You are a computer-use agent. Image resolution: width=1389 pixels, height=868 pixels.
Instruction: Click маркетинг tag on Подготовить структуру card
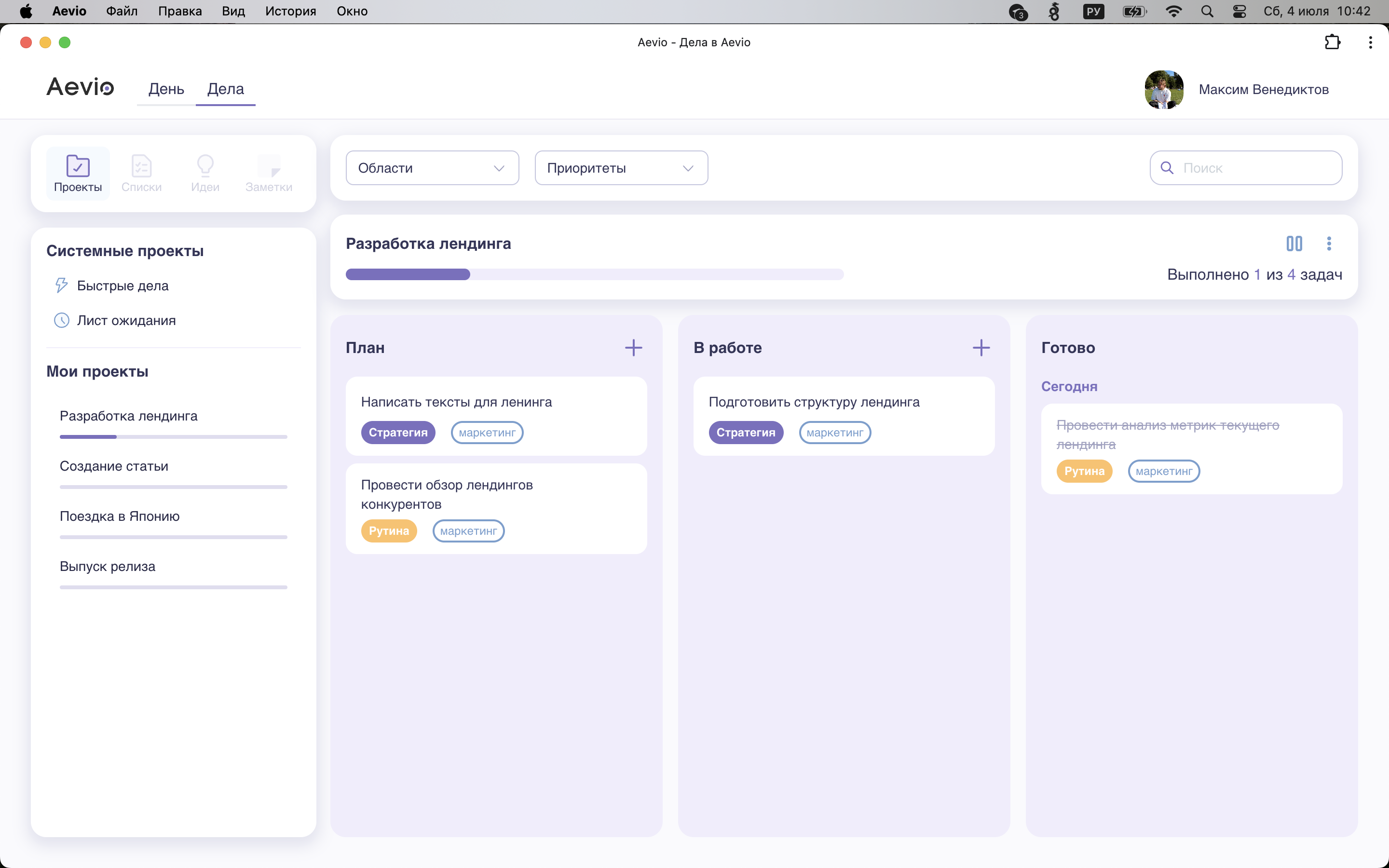(x=834, y=432)
